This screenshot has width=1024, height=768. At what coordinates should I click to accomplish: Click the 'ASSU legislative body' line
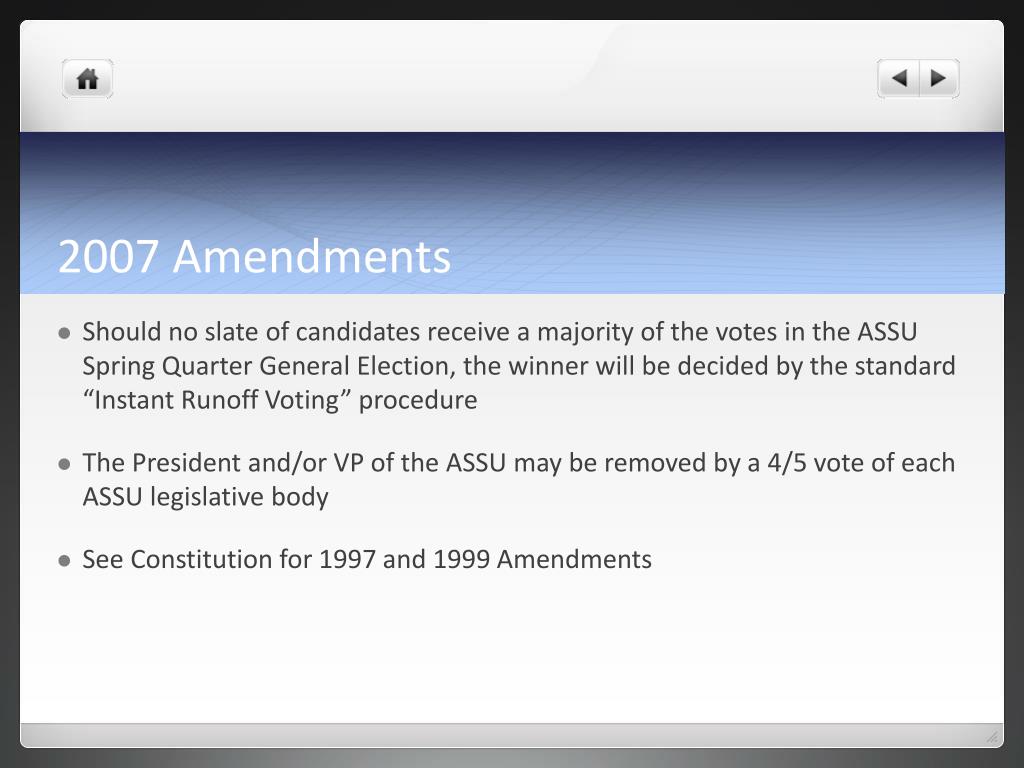(x=205, y=497)
